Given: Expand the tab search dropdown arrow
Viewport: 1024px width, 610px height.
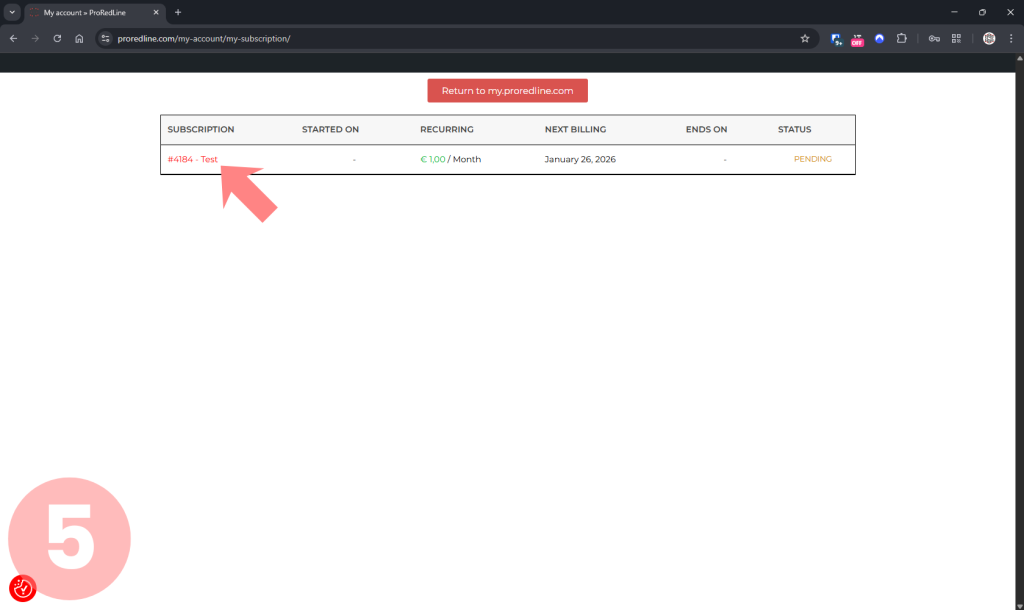Looking at the screenshot, I should pyautogui.click(x=11, y=12).
